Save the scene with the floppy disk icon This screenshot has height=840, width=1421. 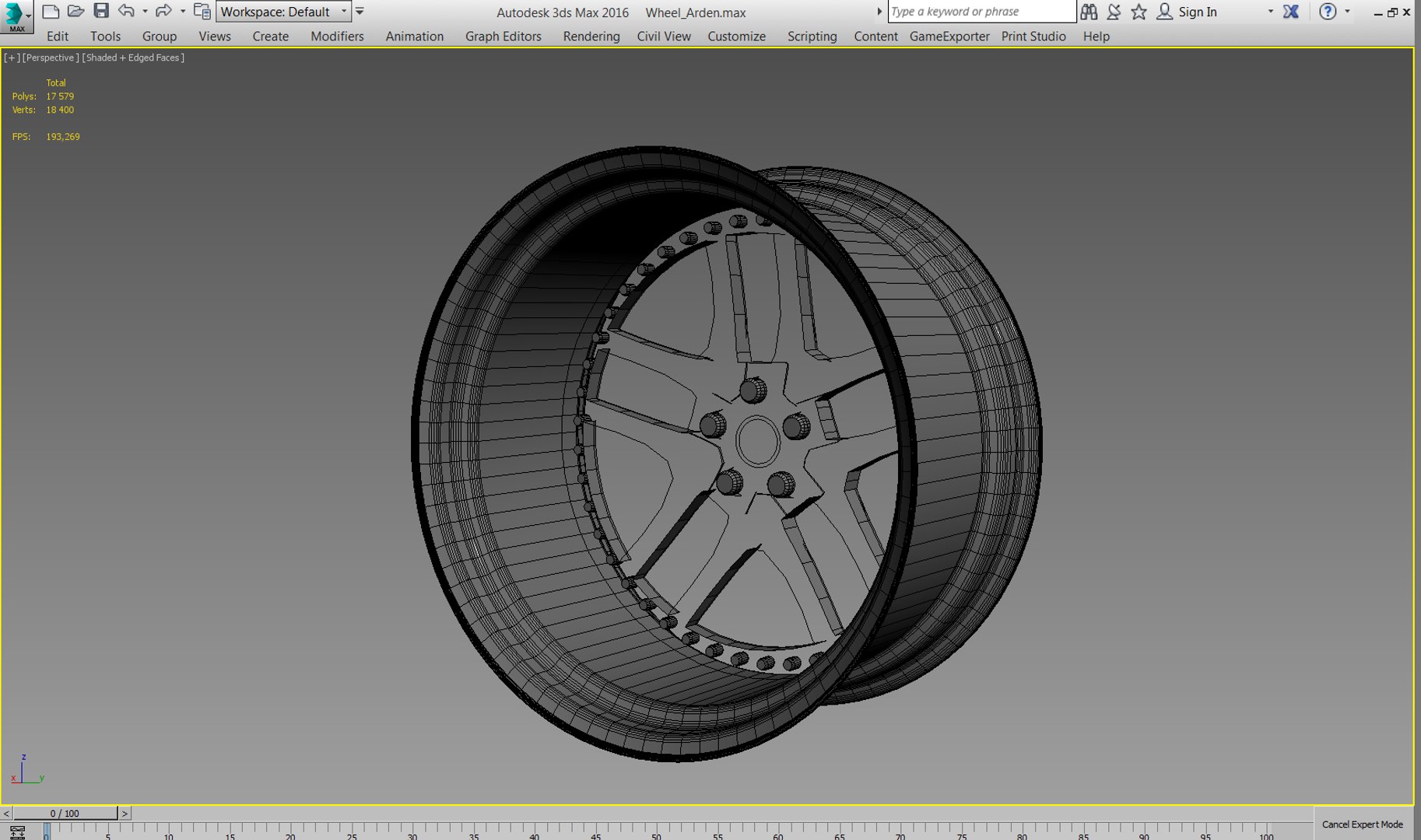pyautogui.click(x=101, y=11)
